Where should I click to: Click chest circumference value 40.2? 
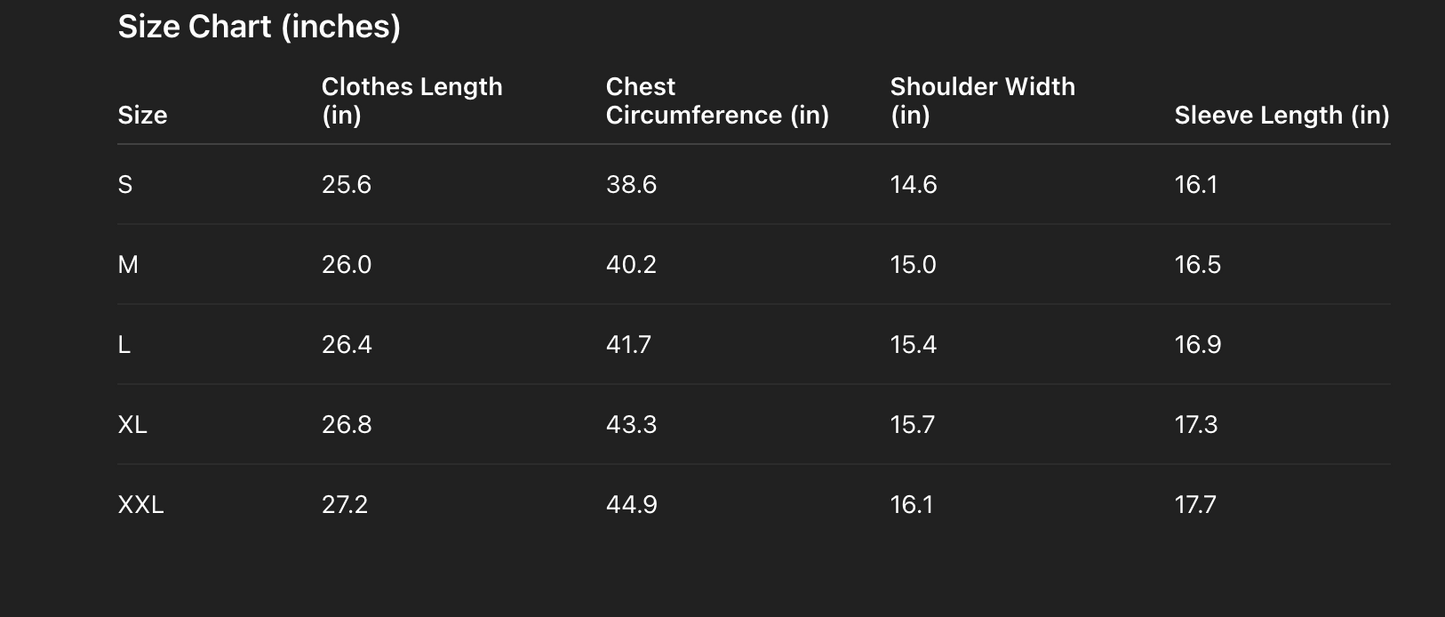pos(631,265)
